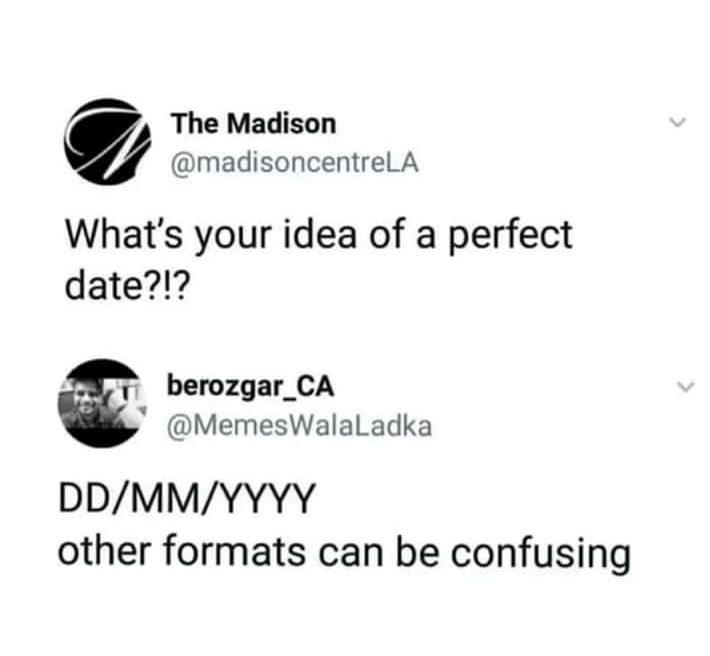Screen dimensions: 710x656
Task: Open berozgar_CA profile picture
Action: tap(102, 403)
